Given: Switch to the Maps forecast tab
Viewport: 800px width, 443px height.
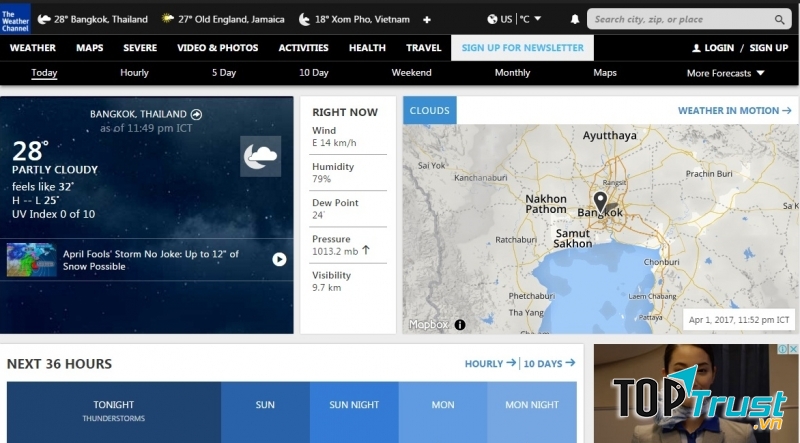Looking at the screenshot, I should coord(605,73).
